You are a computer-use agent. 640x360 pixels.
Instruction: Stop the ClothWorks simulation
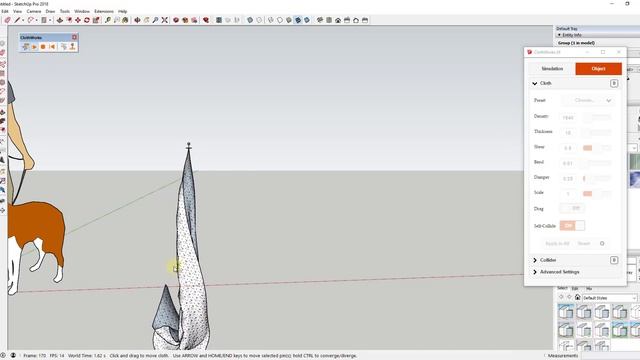(43, 47)
